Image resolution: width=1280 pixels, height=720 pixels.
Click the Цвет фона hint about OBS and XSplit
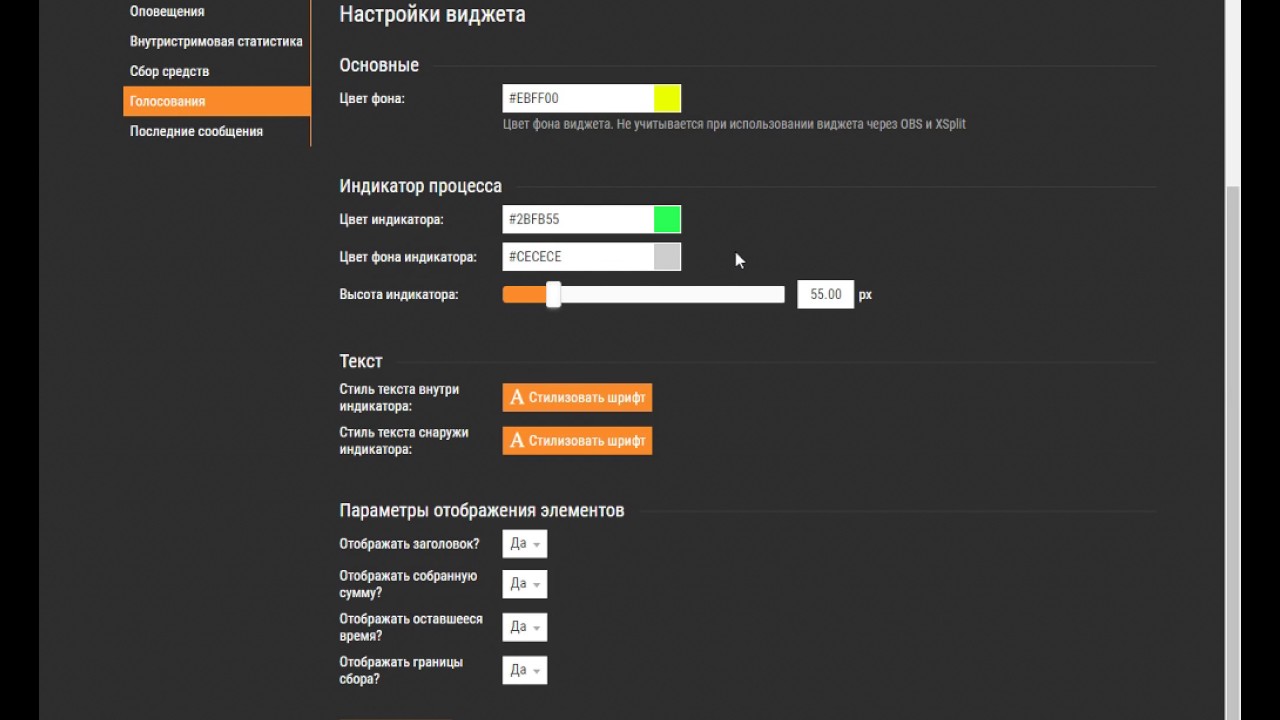coord(734,124)
